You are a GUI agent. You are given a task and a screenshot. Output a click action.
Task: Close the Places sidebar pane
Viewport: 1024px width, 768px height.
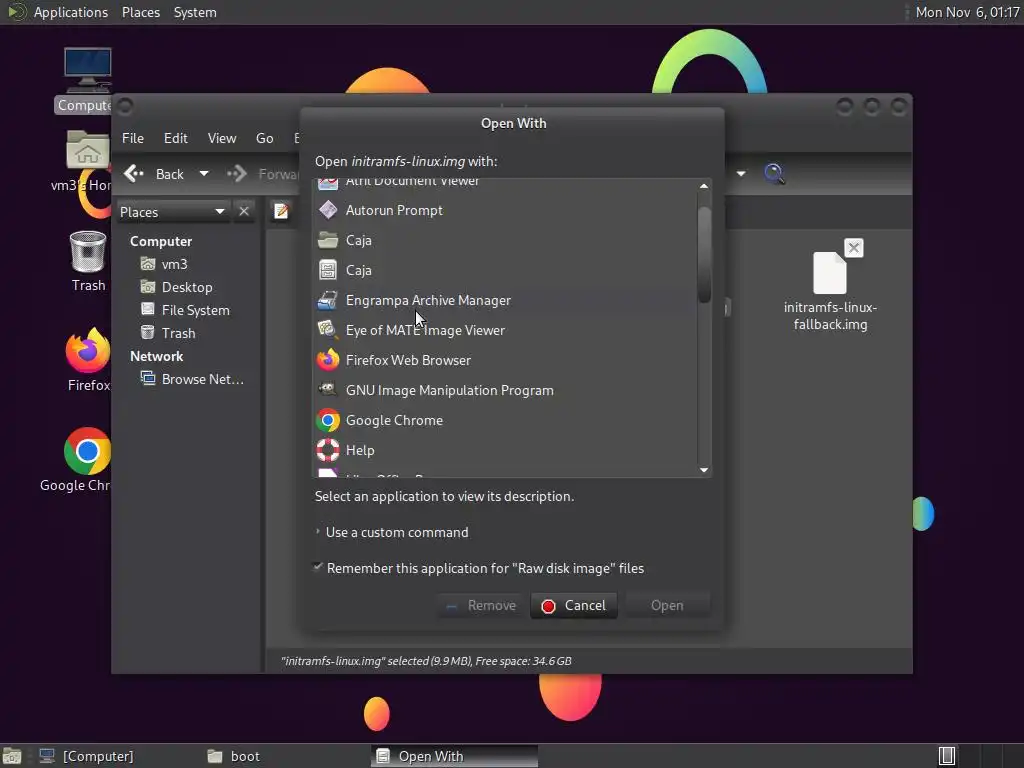point(244,212)
